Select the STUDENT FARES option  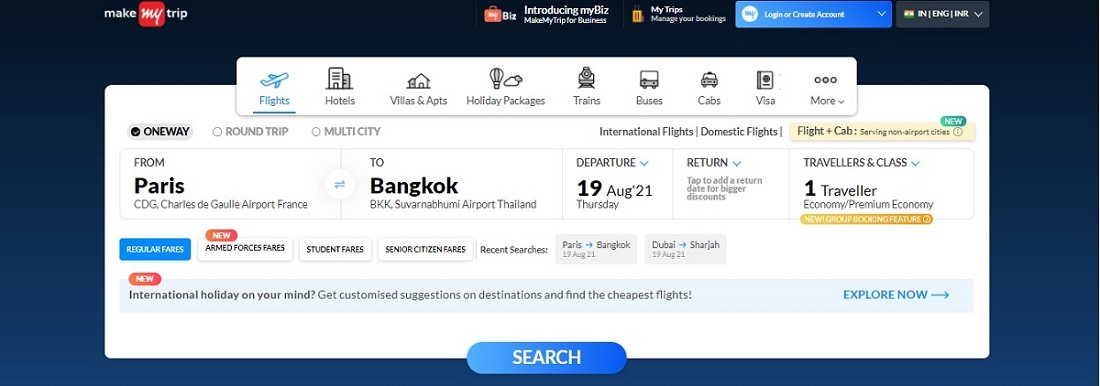pos(335,249)
